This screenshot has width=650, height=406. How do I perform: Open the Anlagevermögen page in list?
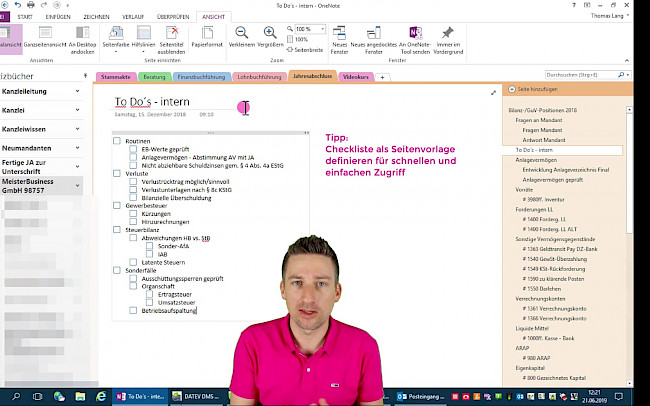(x=538, y=158)
